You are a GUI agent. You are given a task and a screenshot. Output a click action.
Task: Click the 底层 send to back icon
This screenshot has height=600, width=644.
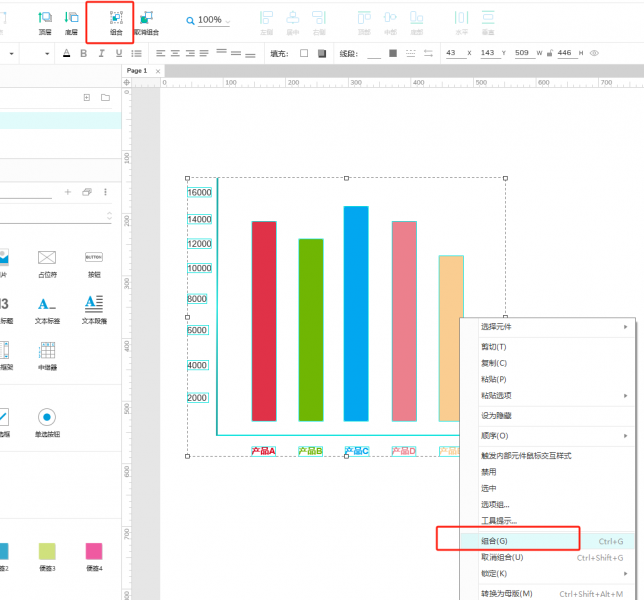71,18
